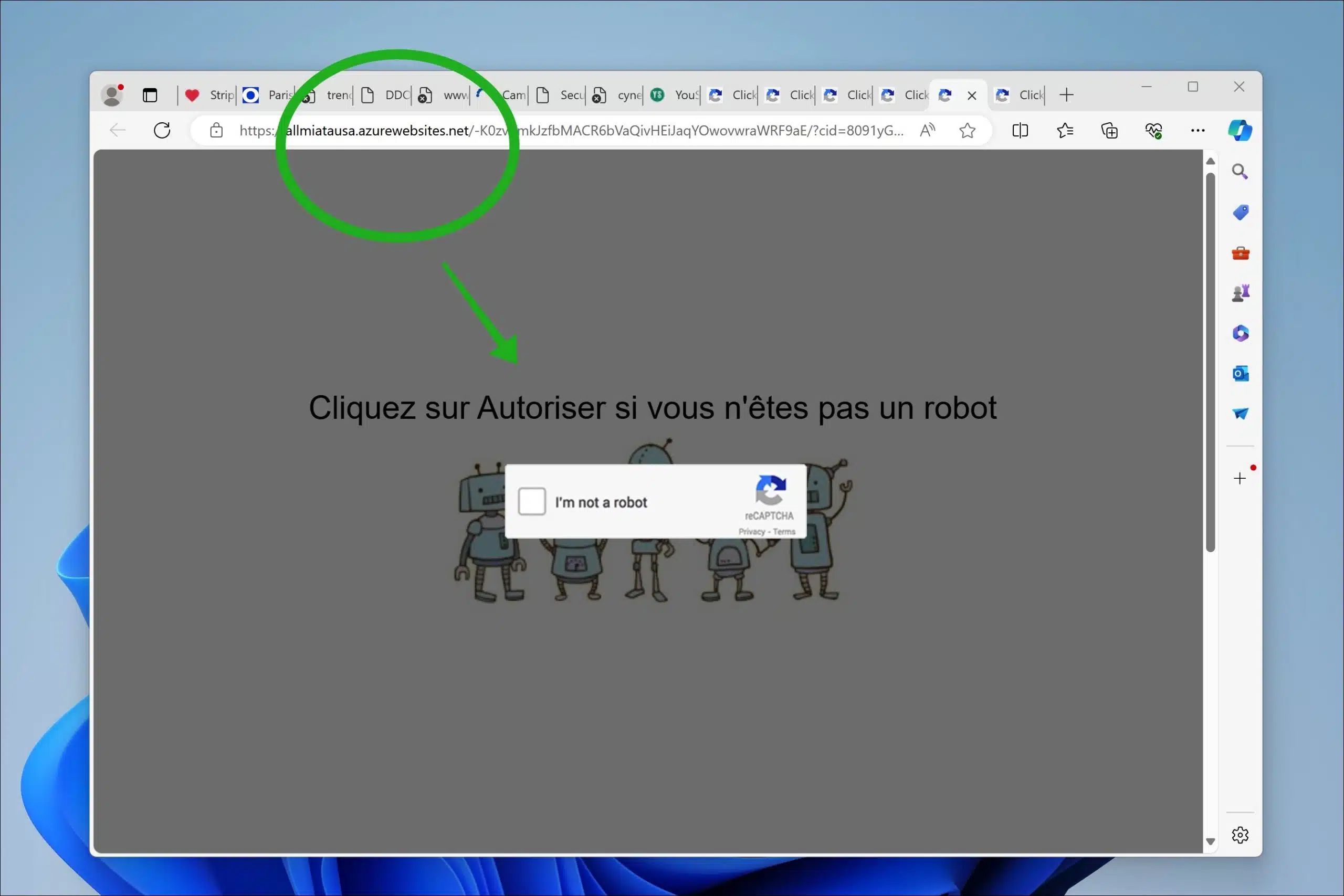Viewport: 1344px width, 896px height.
Task: Click the Split screen icon in toolbar
Action: click(1020, 130)
